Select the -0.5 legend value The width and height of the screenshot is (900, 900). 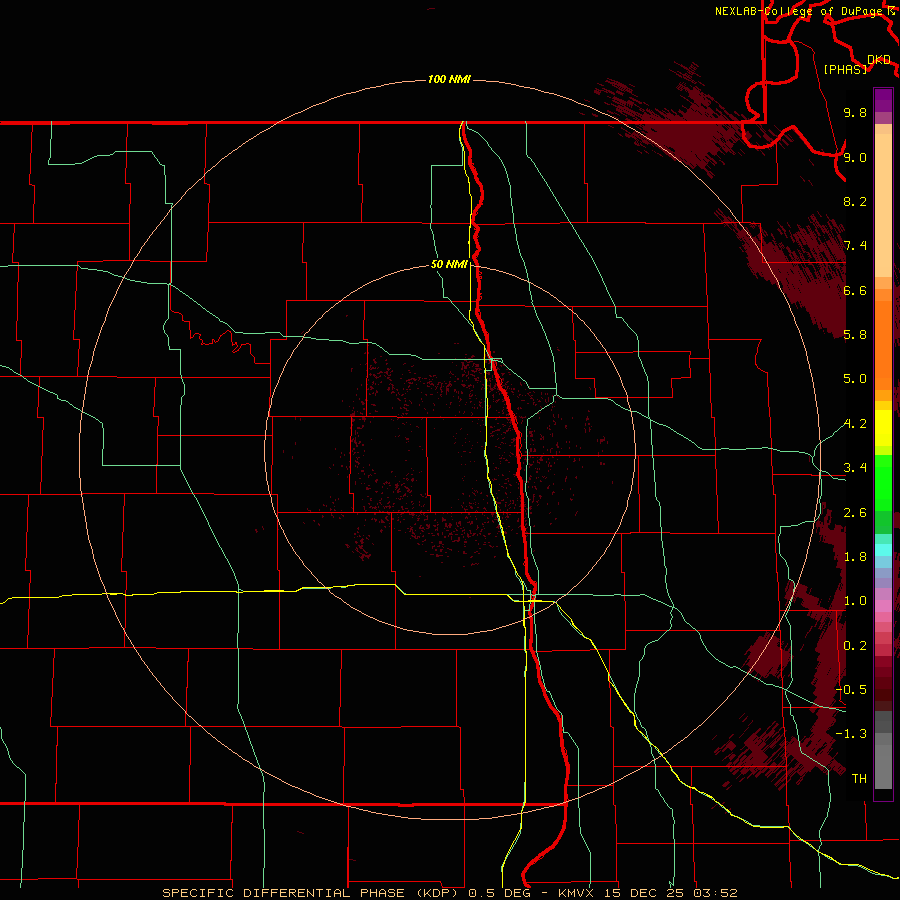click(851, 690)
